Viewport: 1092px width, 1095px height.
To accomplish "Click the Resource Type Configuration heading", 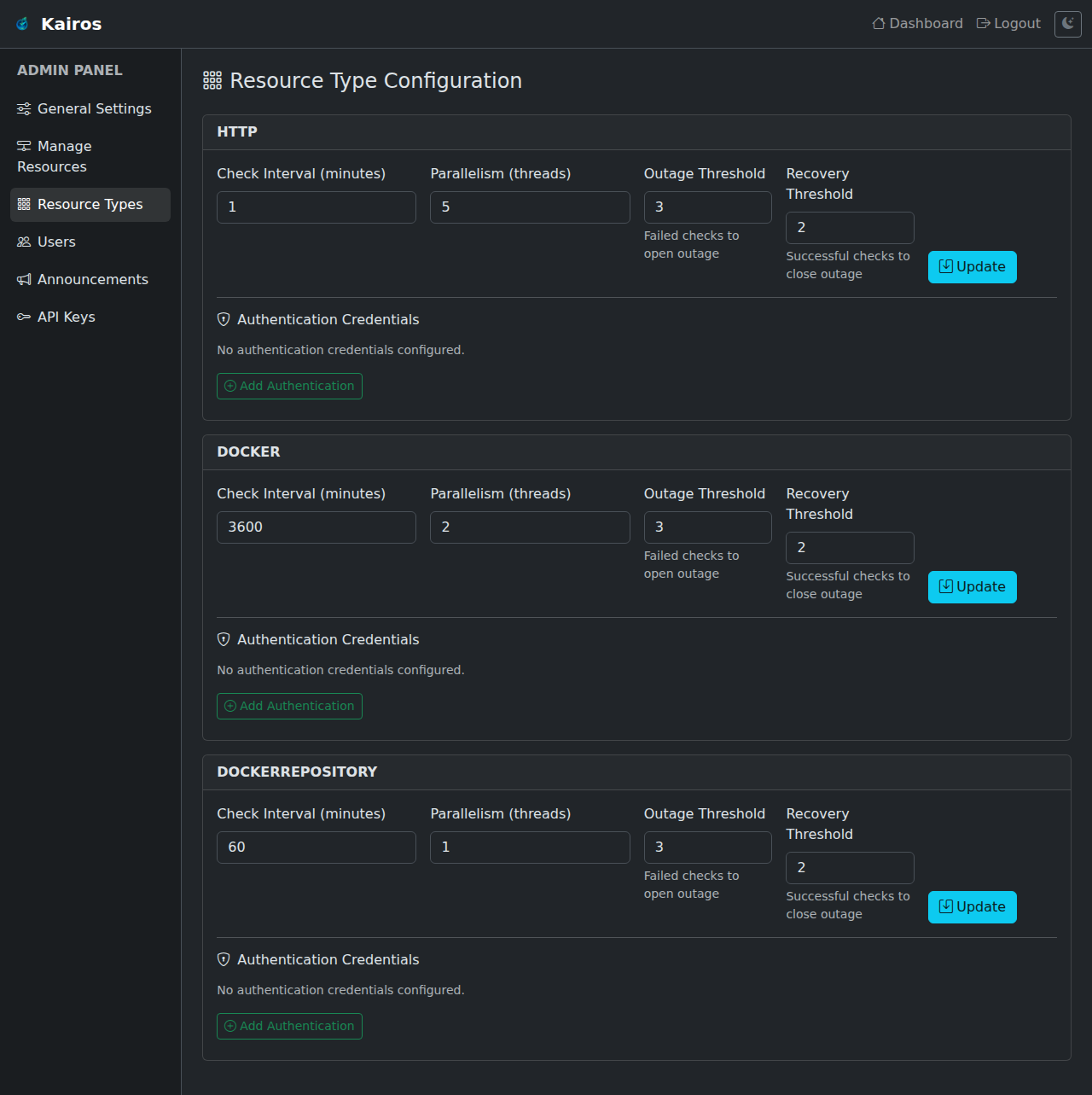I will (375, 81).
